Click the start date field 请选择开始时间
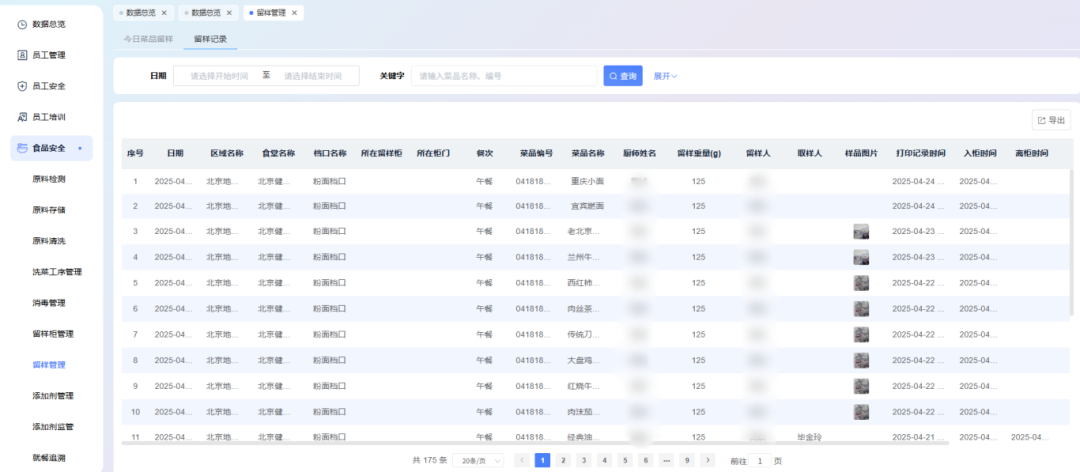Image resolution: width=1080 pixels, height=472 pixels. click(x=218, y=76)
